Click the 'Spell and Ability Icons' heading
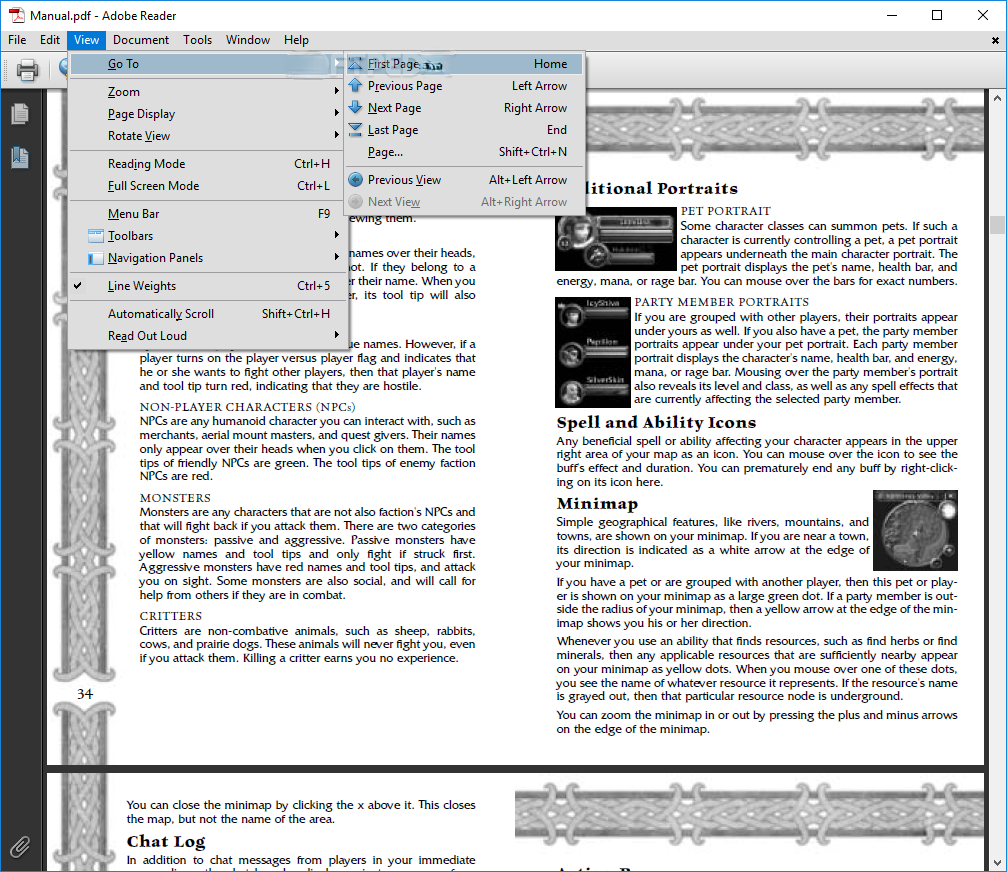 656,423
